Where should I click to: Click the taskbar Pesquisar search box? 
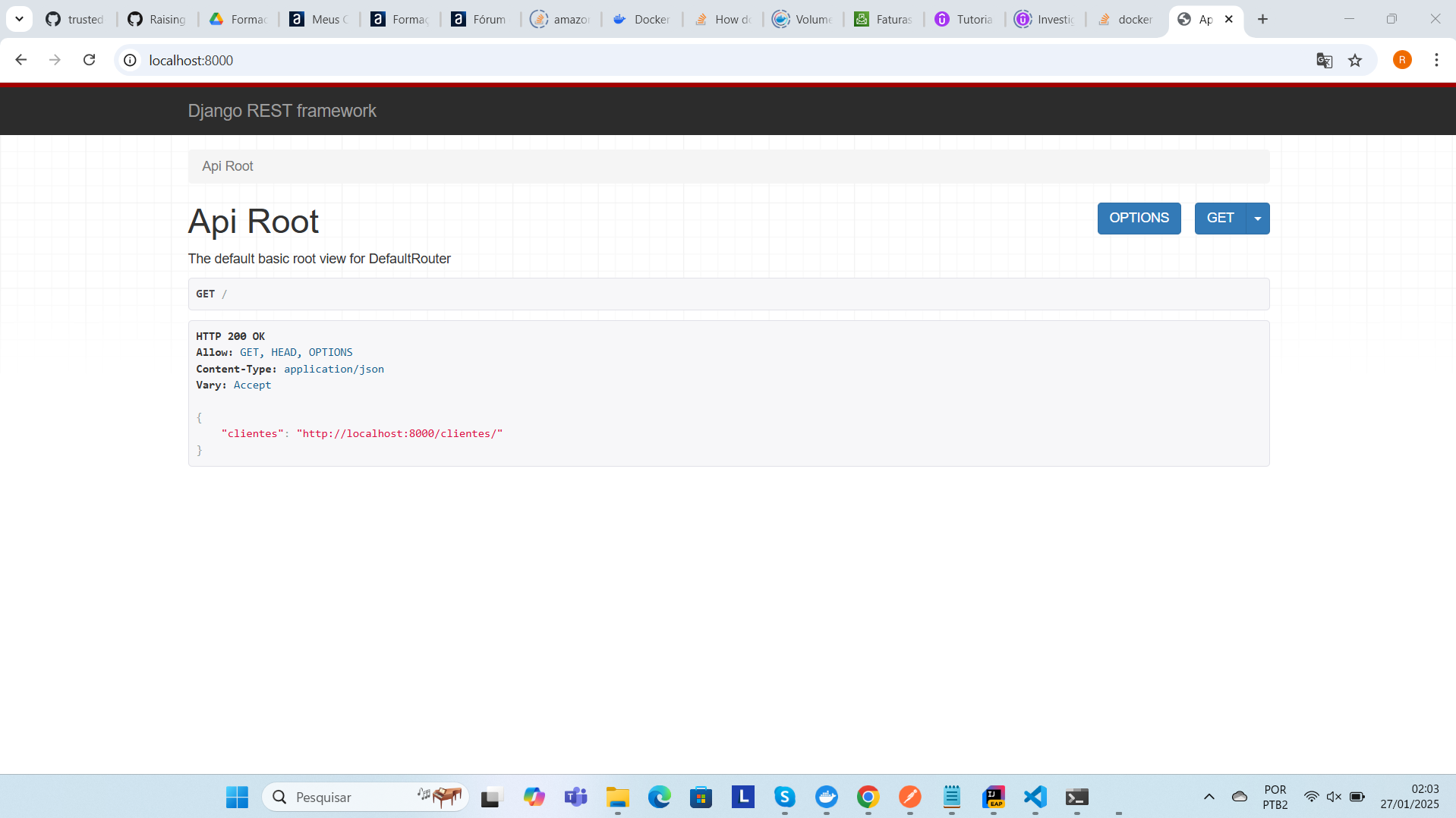tap(366, 797)
